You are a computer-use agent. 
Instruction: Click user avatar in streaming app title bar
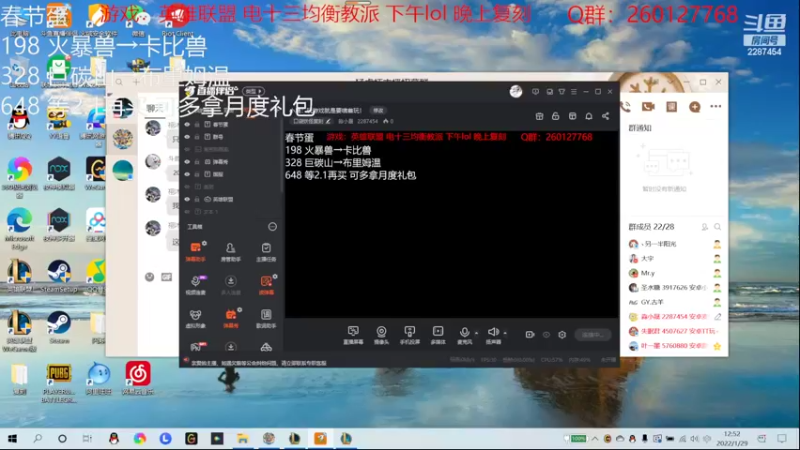[x=516, y=91]
